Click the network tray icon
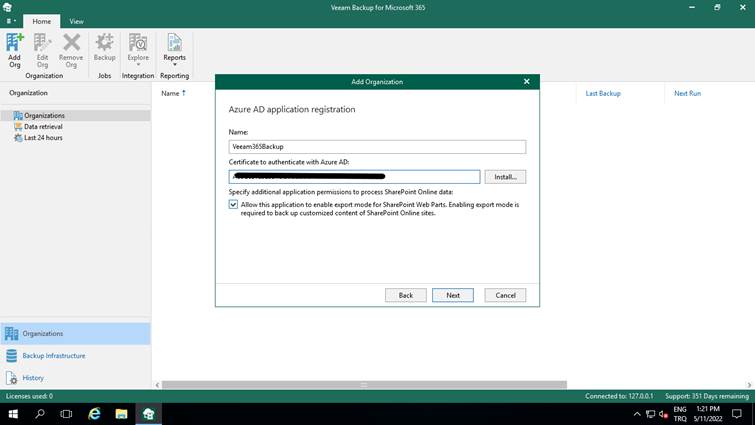Viewport: 755px width, 425px height. (651, 414)
